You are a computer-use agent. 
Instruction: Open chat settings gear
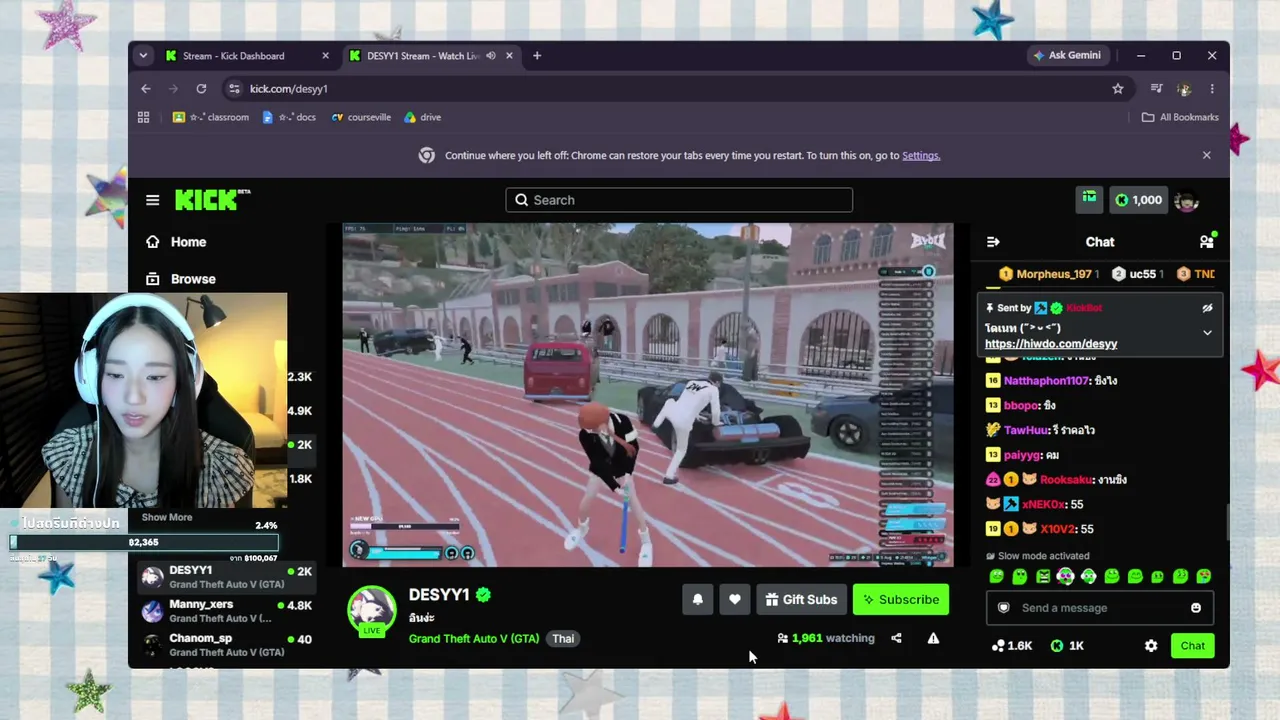click(x=1151, y=646)
